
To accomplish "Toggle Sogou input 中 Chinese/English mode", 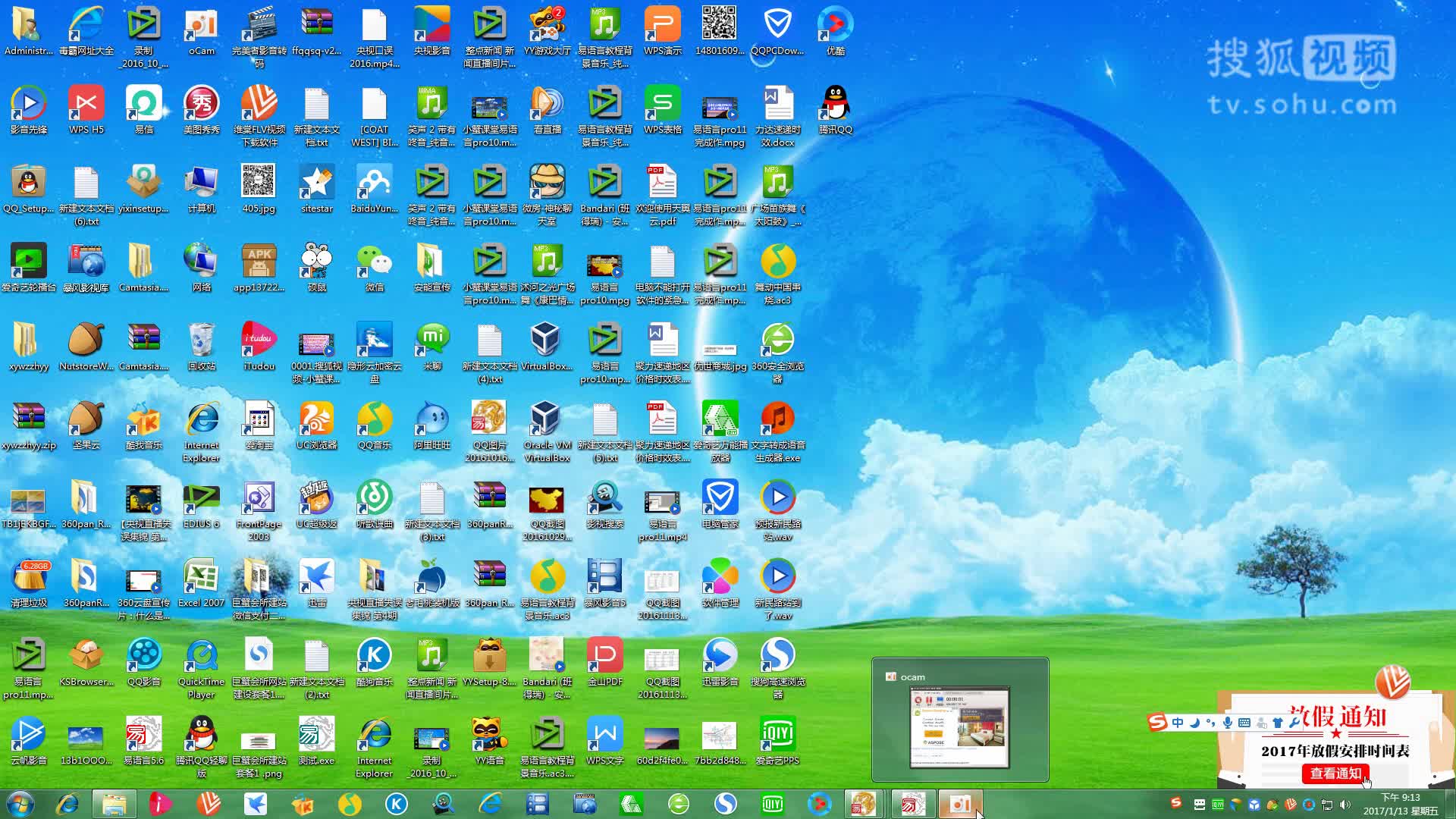I will tap(1178, 723).
